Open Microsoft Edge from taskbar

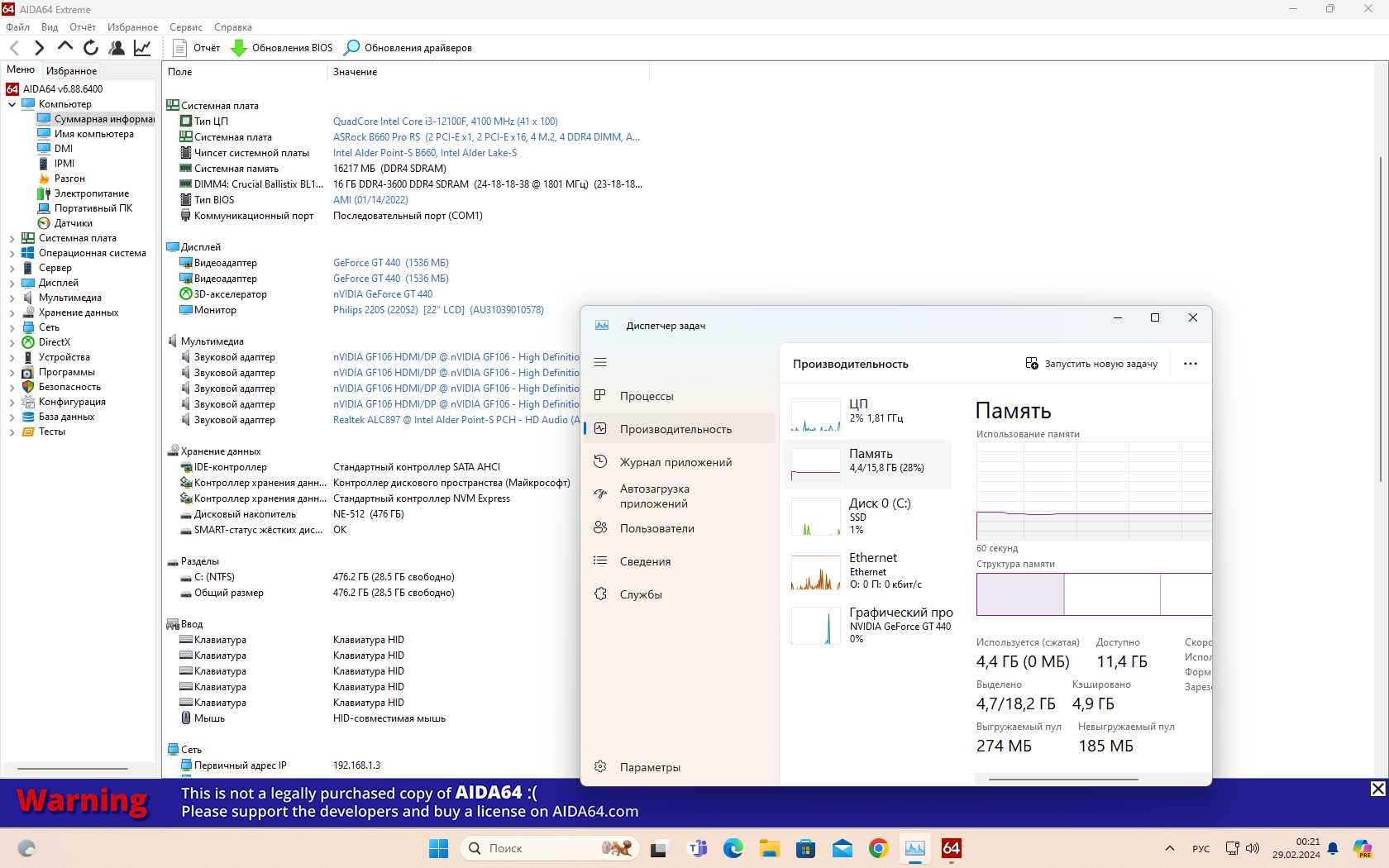pos(733,848)
